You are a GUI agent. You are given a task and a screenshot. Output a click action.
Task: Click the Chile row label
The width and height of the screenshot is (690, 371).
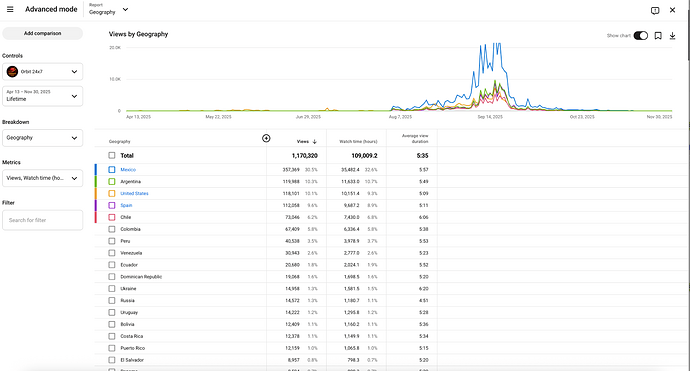[125, 217]
